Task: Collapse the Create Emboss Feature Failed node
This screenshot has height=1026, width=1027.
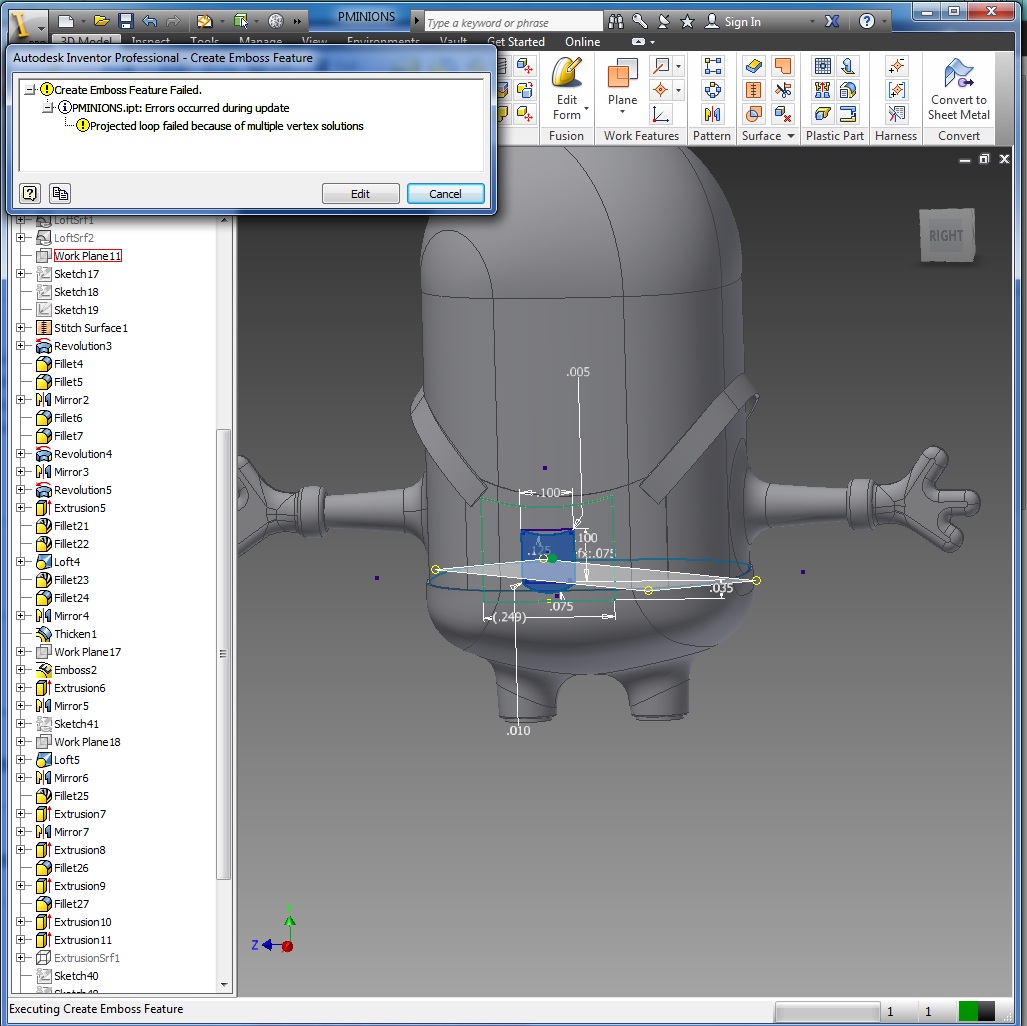Action: [29, 90]
